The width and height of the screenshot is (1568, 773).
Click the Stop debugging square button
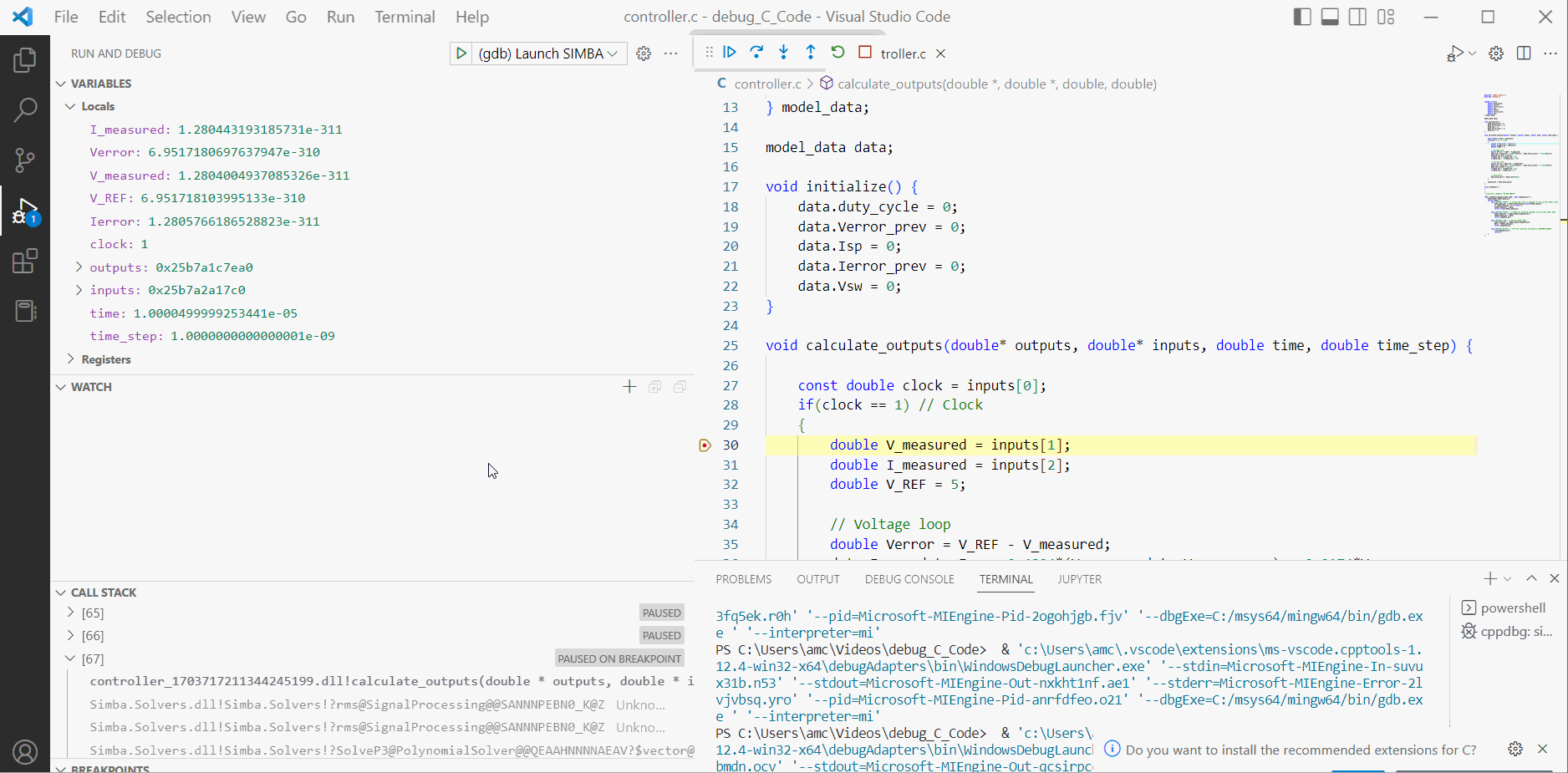coord(865,53)
